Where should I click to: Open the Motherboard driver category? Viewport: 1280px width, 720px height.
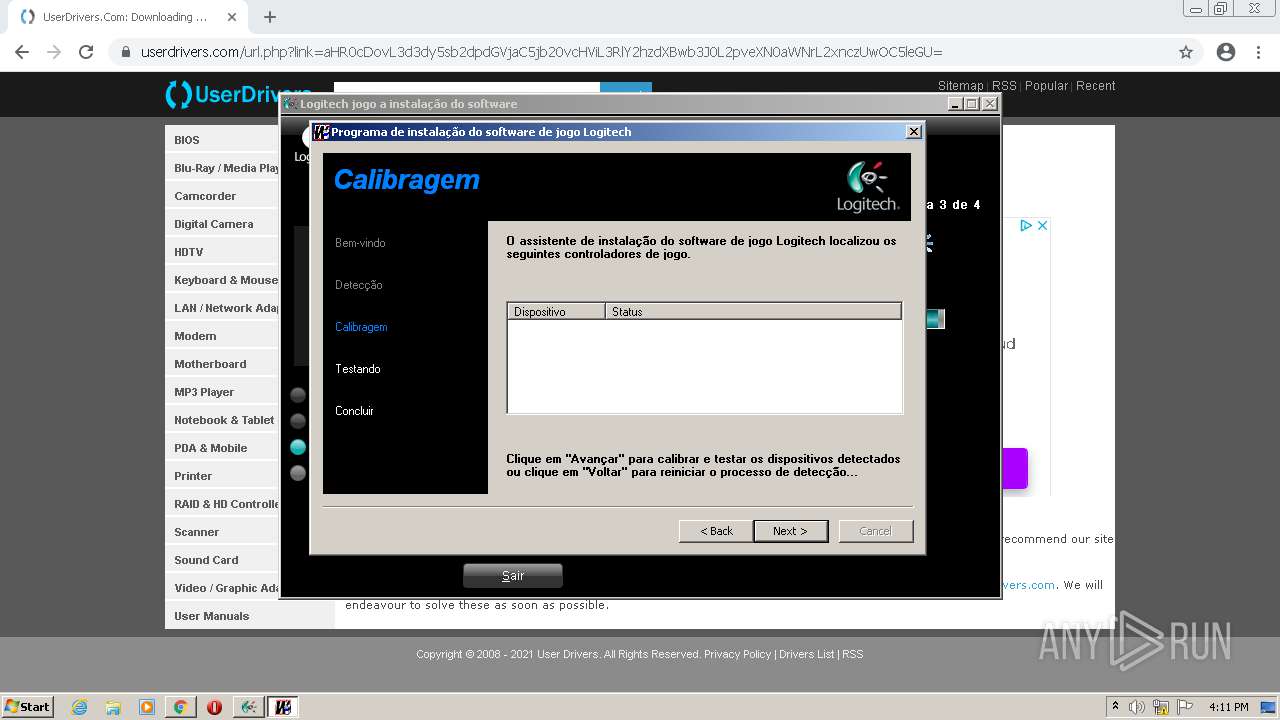pos(210,364)
